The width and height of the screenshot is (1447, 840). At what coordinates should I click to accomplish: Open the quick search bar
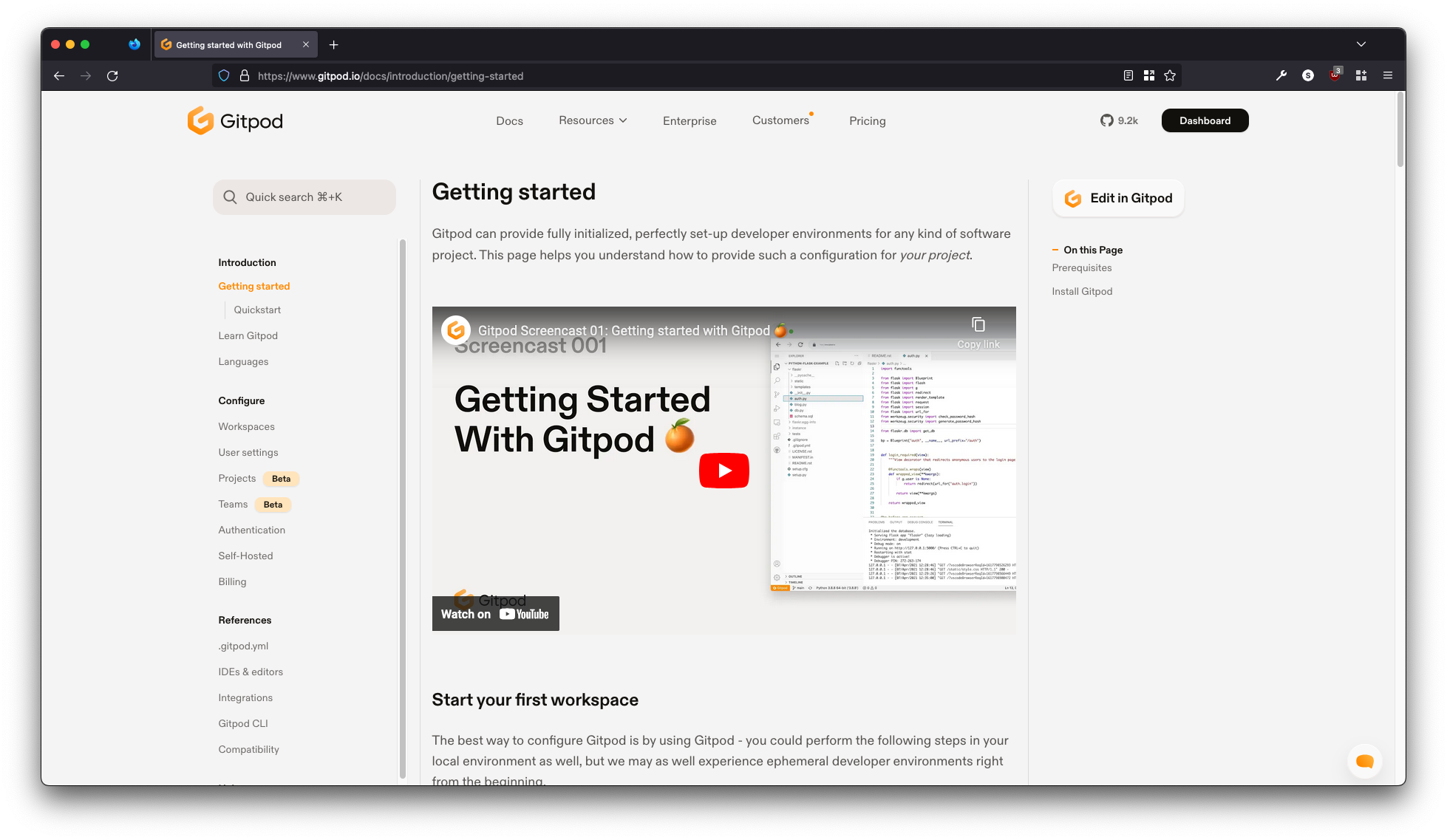click(x=304, y=197)
